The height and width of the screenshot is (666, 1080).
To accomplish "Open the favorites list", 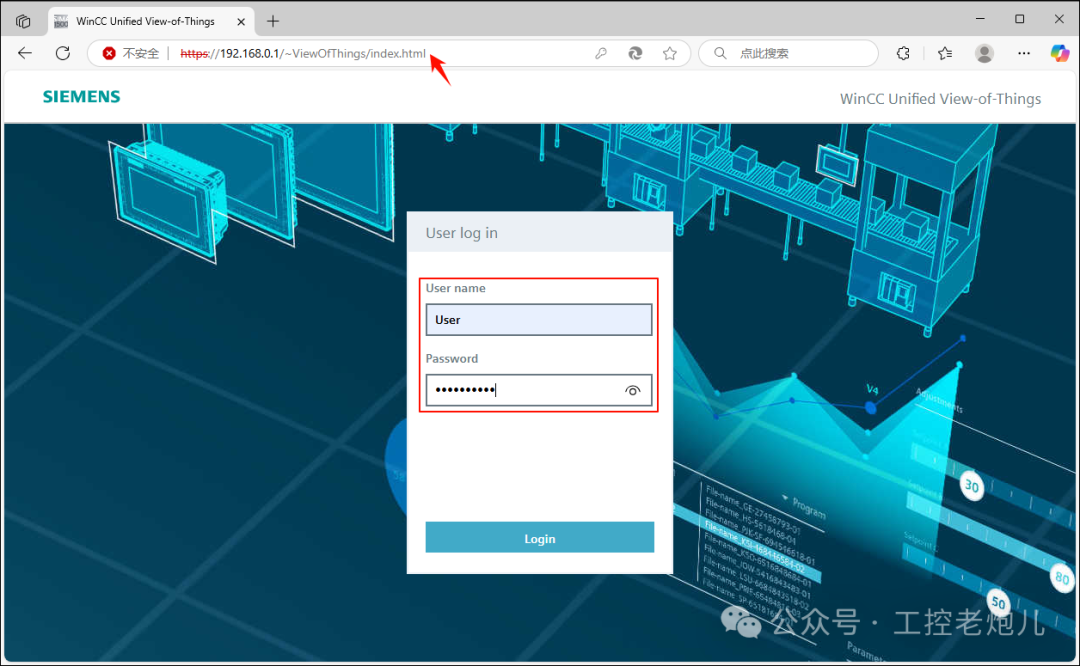I will coord(945,53).
